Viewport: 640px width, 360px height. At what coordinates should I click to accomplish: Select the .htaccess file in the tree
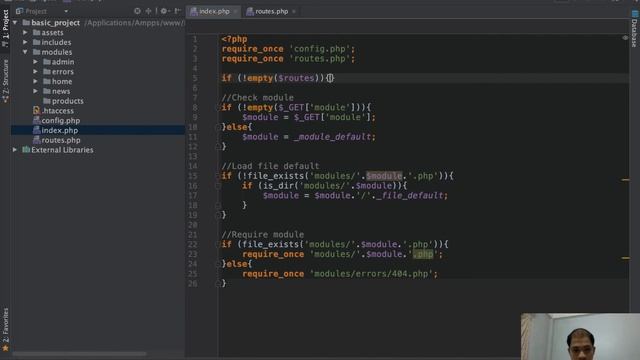click(53, 111)
